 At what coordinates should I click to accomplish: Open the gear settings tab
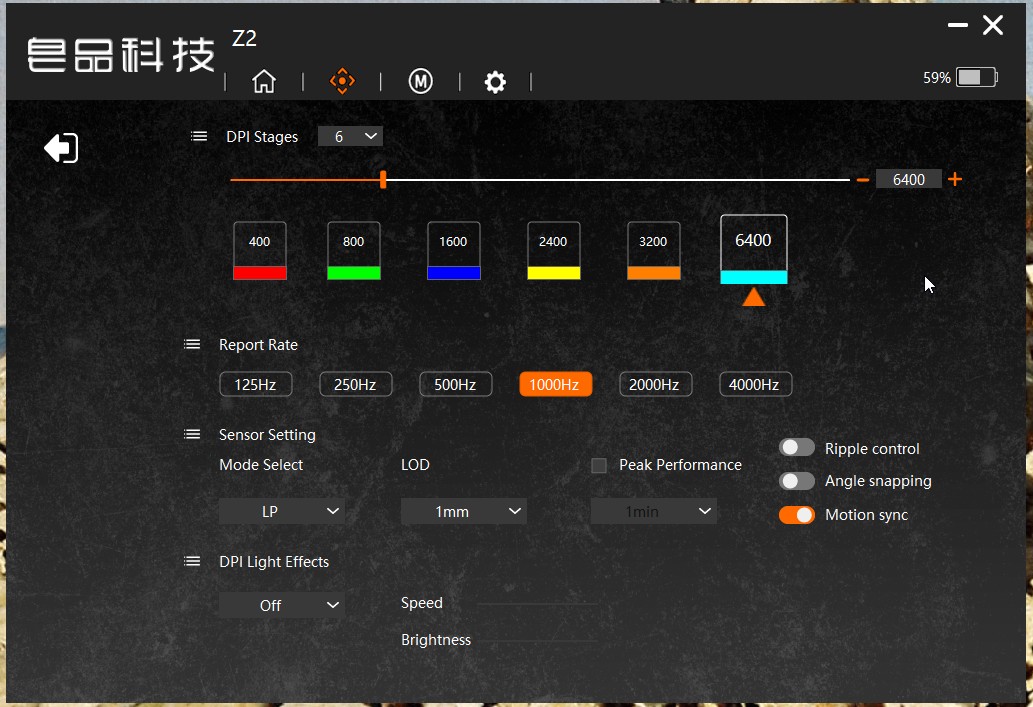(x=495, y=82)
